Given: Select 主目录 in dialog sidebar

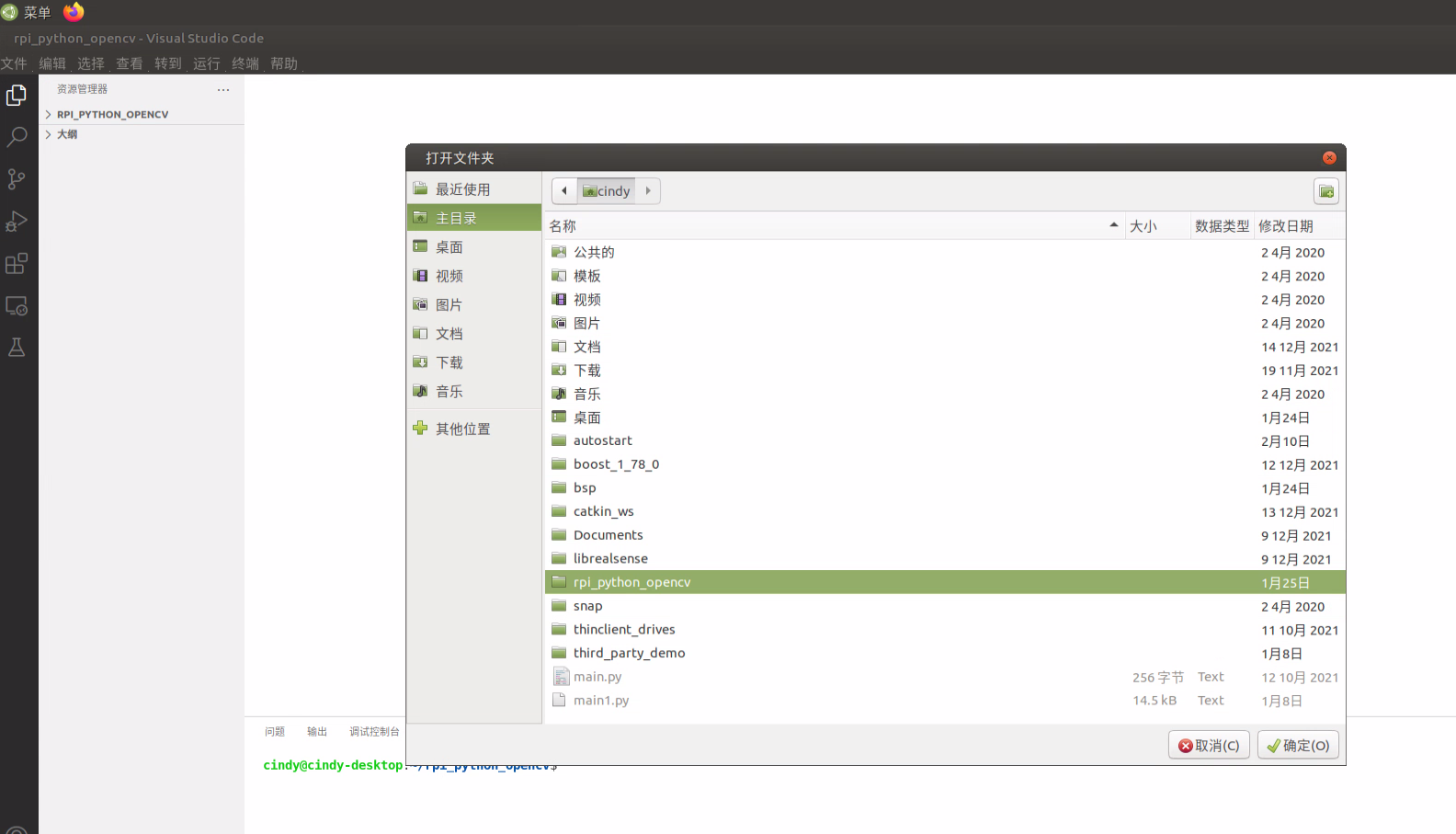Looking at the screenshot, I should 474,218.
